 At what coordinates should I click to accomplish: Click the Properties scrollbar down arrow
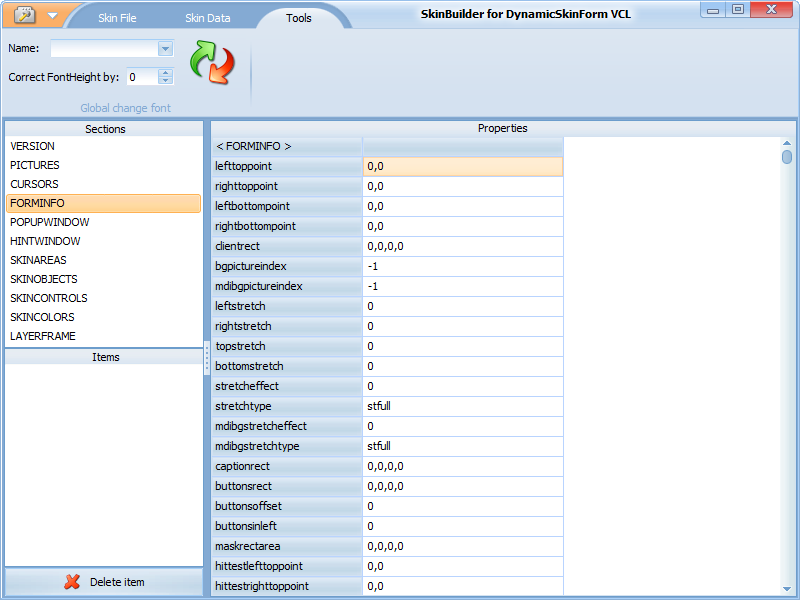(787, 589)
